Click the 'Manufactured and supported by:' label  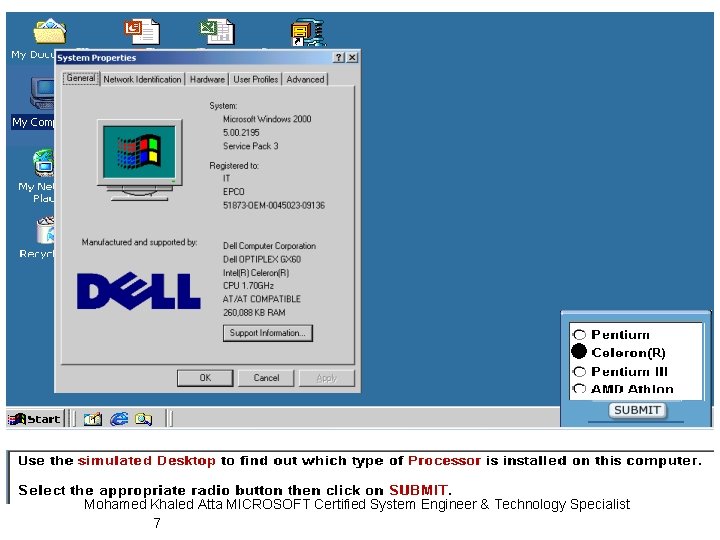pos(139,242)
